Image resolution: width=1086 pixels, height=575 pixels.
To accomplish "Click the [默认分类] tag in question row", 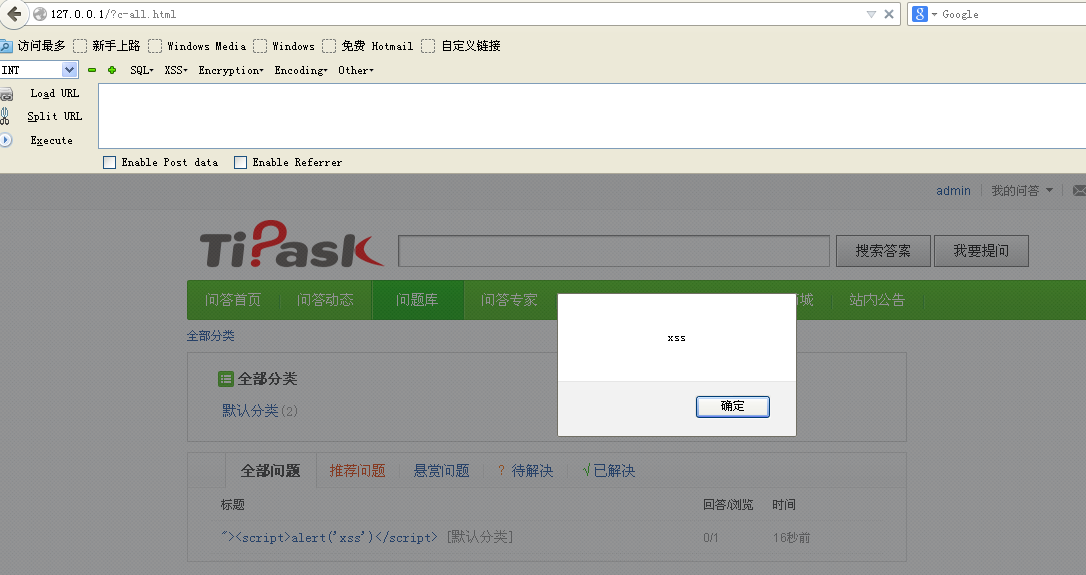I will pyautogui.click(x=480, y=538).
